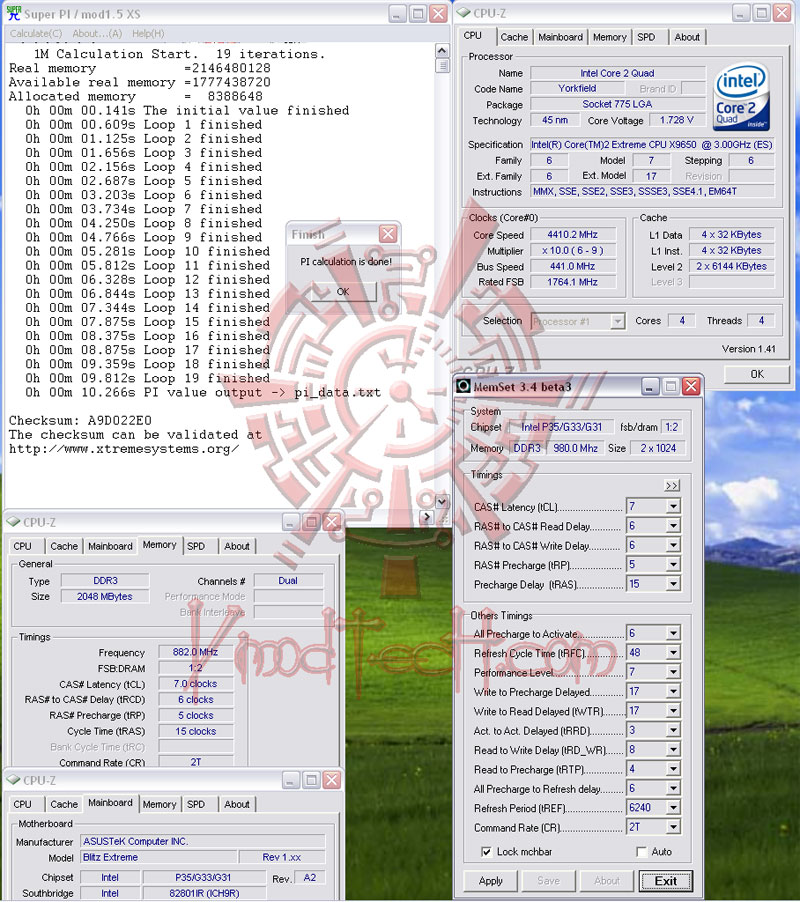The width and height of the screenshot is (800, 902).
Task: Open Read to Precharge (tRTP) dropdown
Action: [673, 769]
